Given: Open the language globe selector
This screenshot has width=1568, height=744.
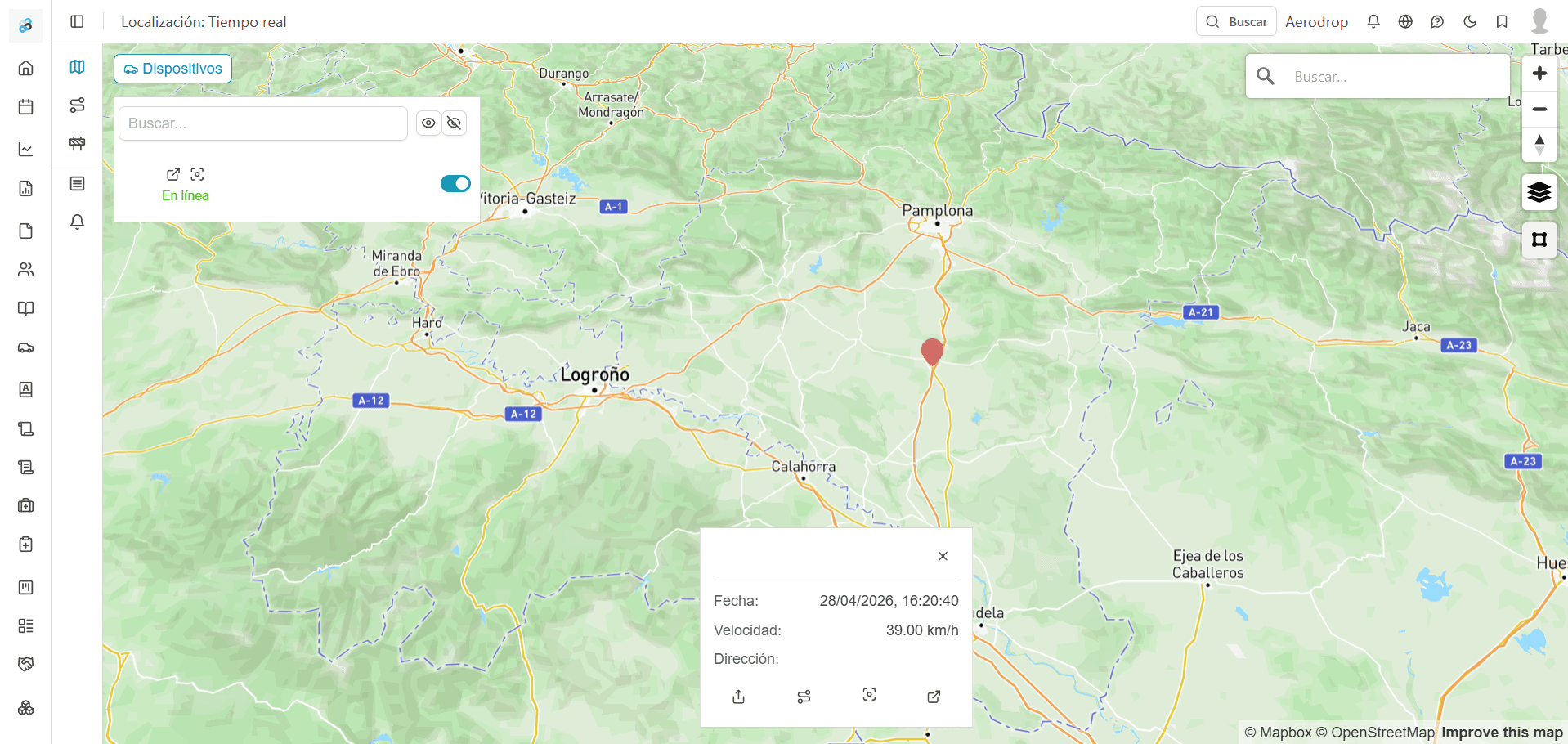Looking at the screenshot, I should (x=1405, y=22).
